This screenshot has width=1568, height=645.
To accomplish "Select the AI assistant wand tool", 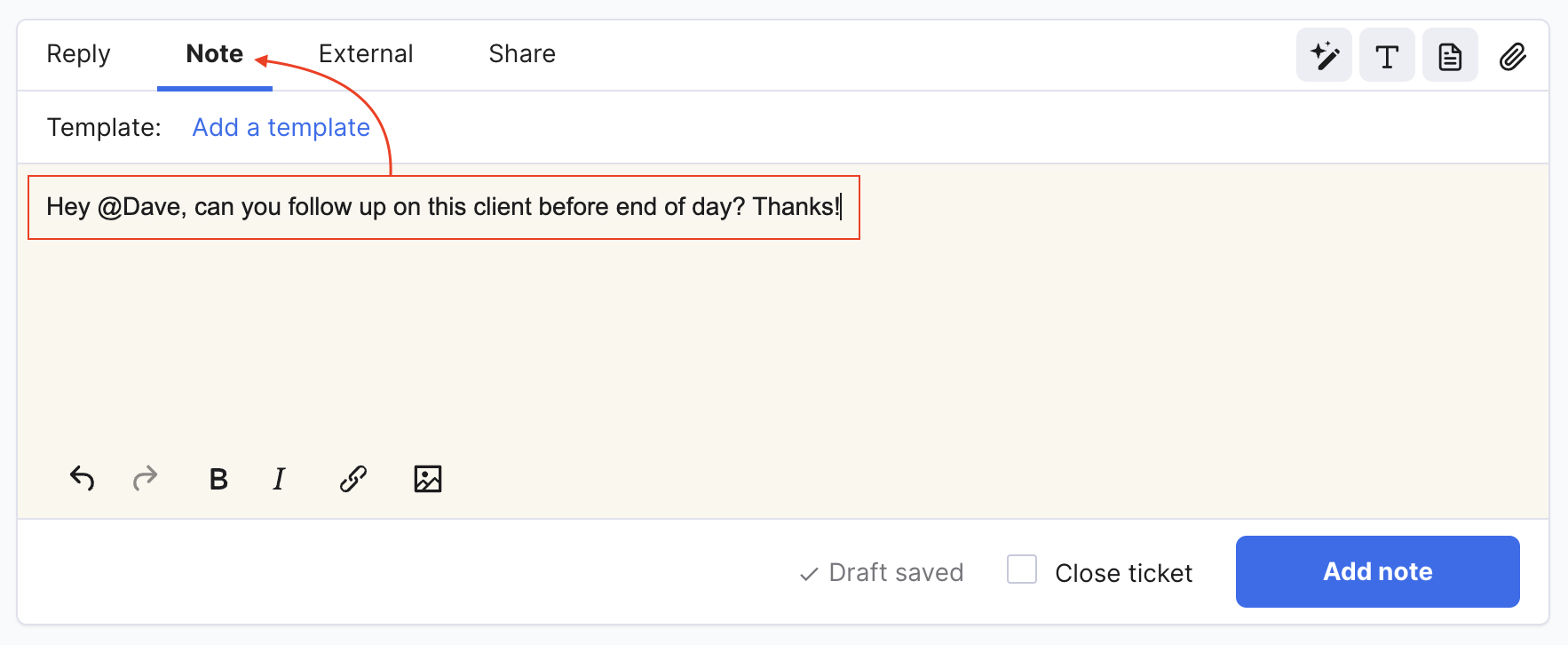I will (x=1324, y=55).
